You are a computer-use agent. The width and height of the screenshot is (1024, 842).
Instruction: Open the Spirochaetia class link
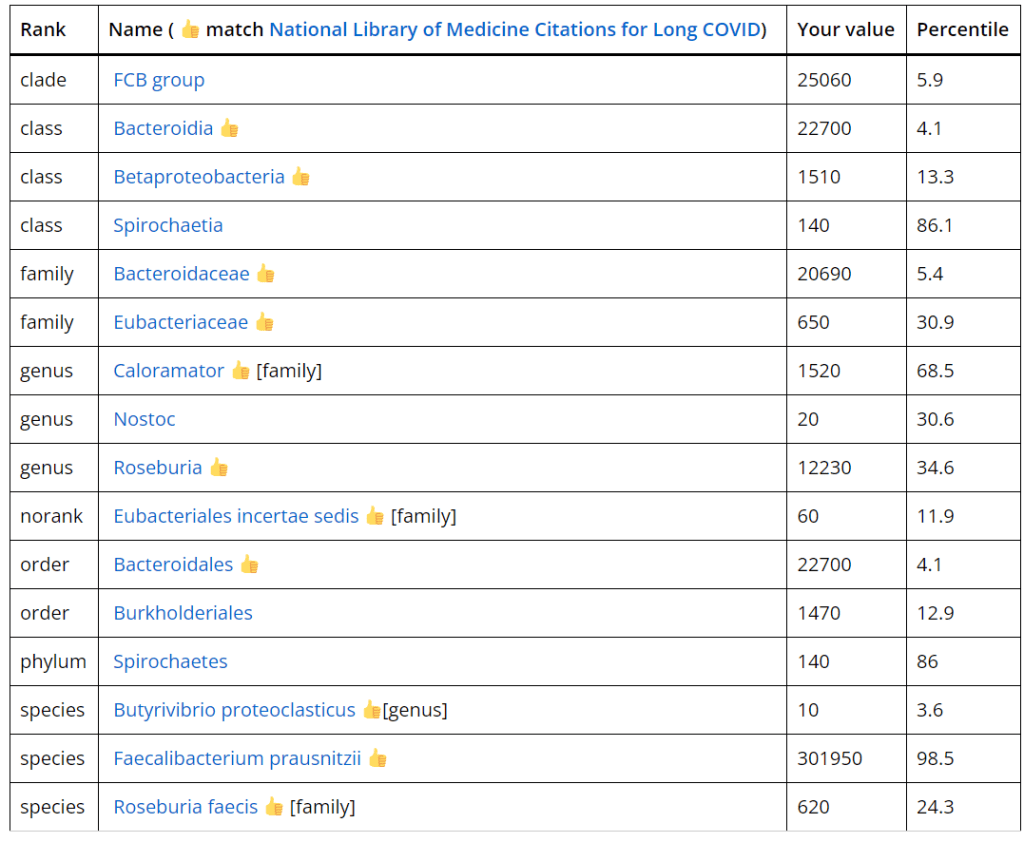click(x=168, y=226)
